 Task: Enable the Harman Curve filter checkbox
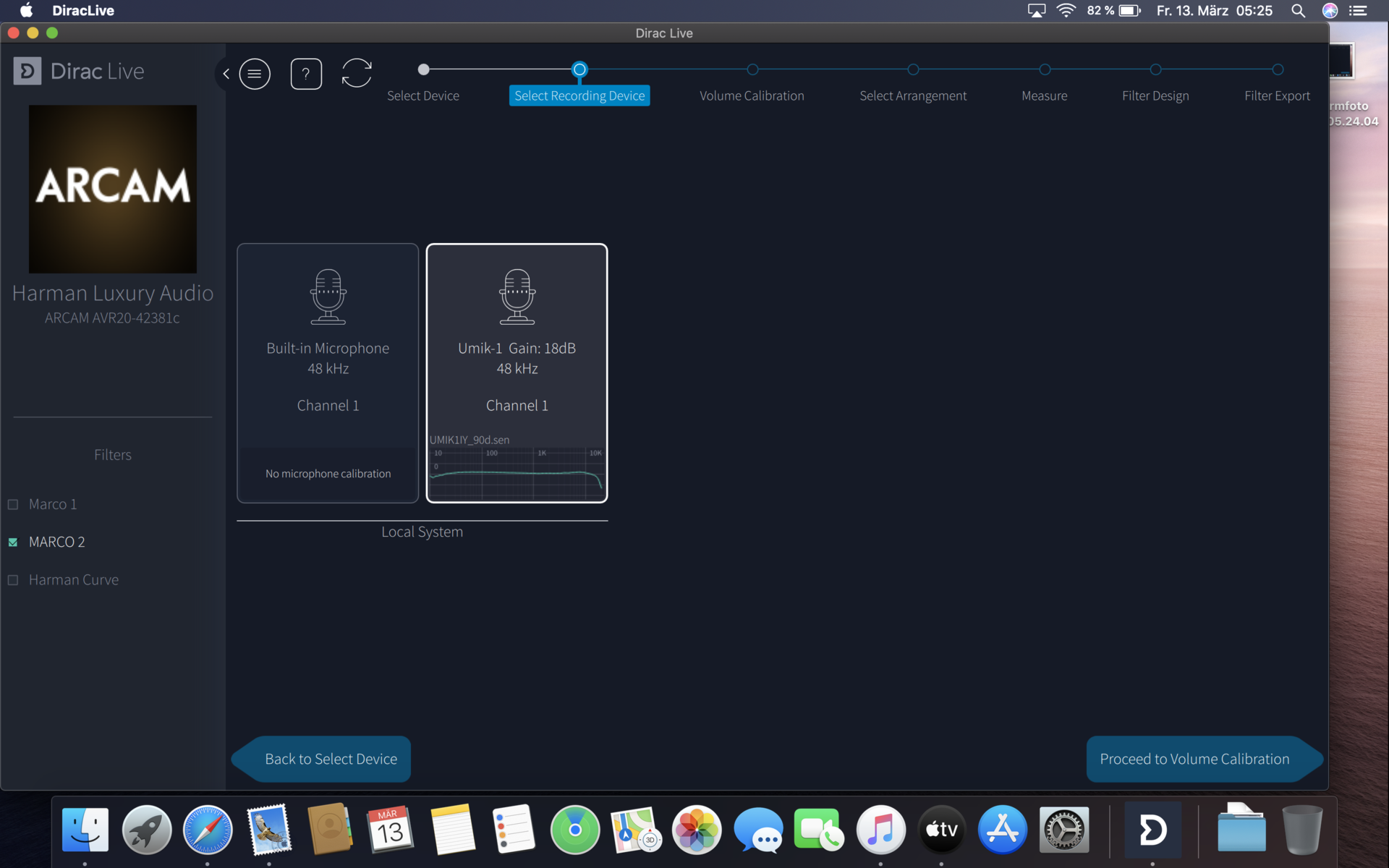tap(13, 580)
